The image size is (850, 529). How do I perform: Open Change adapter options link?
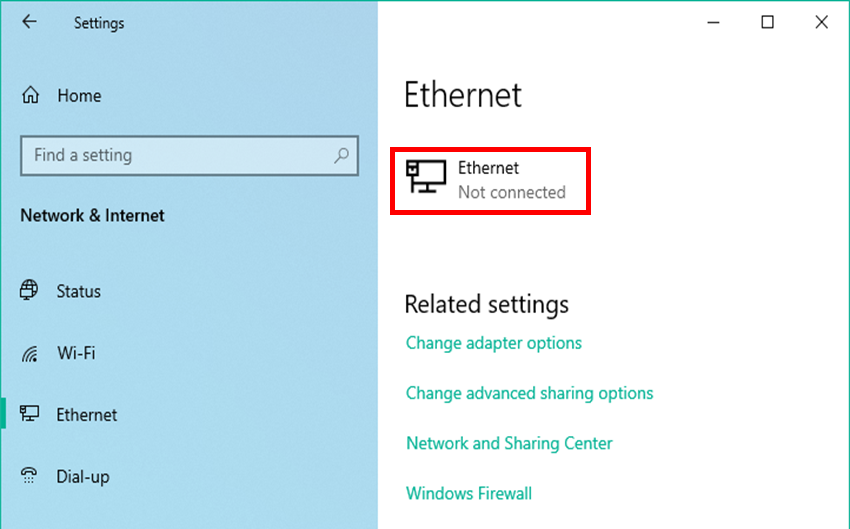493,343
